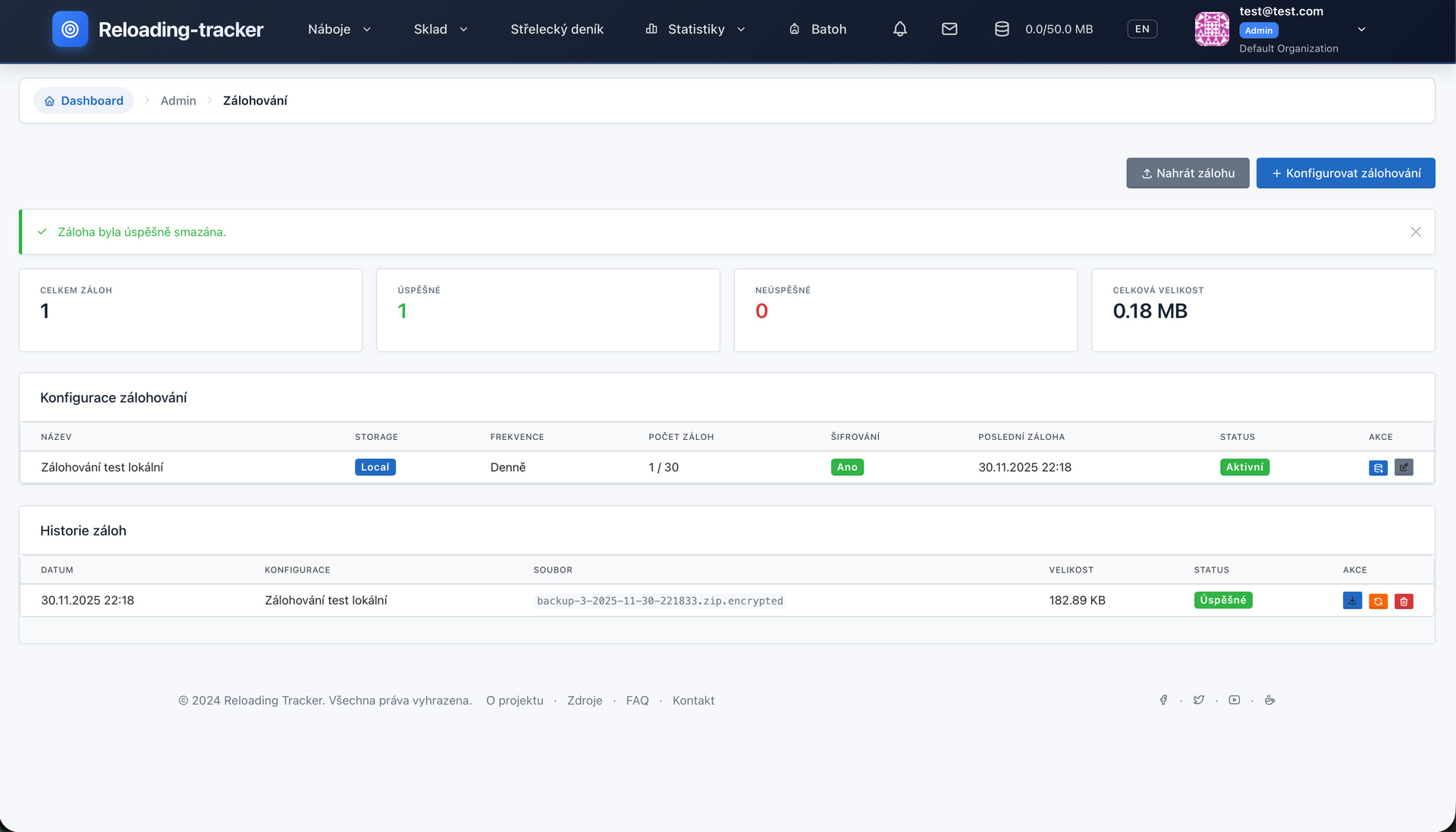This screenshot has height=832, width=1456.
Task: Restore the backup using orange refresh icon
Action: [1378, 601]
